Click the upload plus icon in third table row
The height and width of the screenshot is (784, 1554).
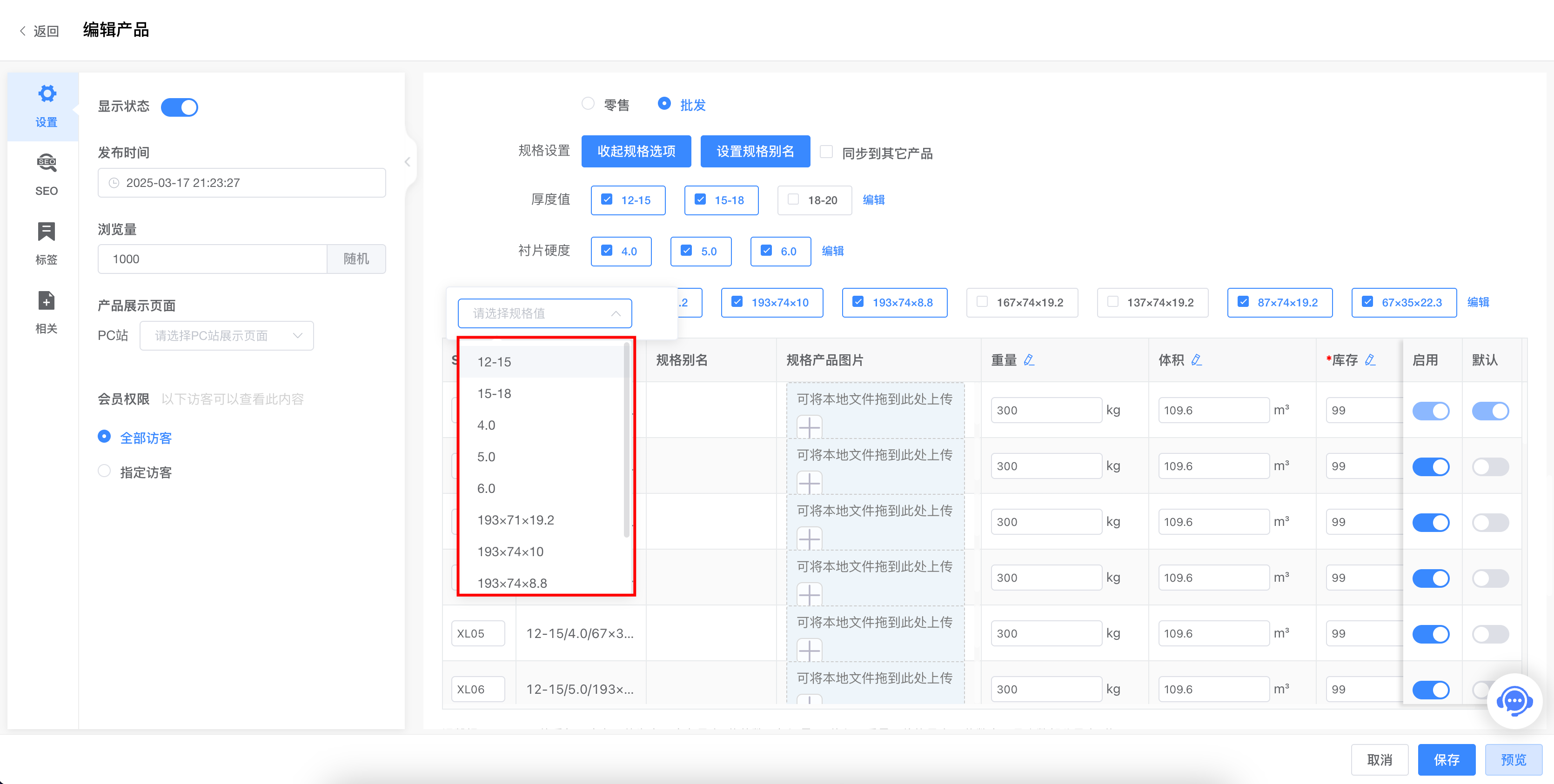coord(809,538)
